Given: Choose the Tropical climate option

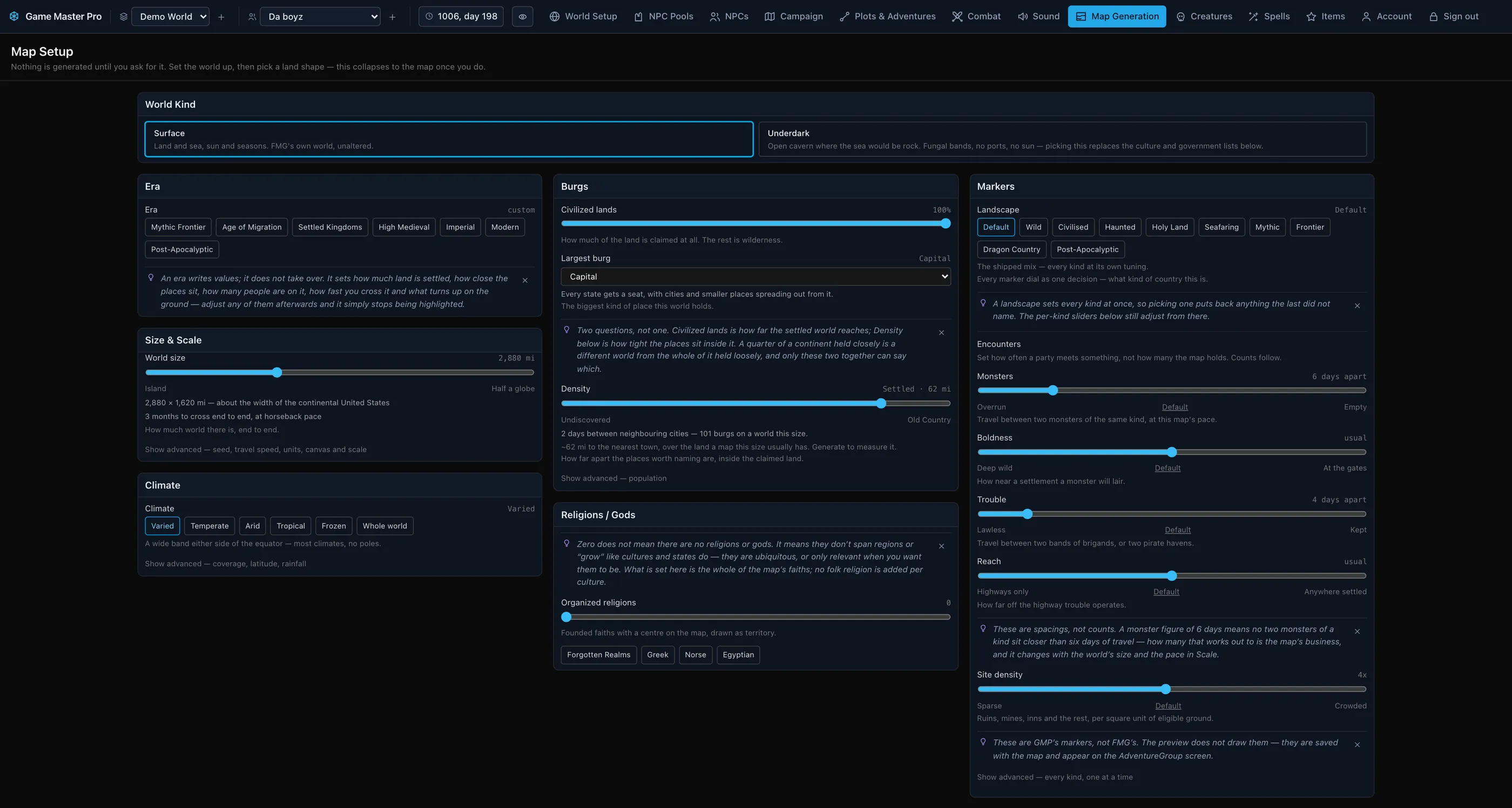Looking at the screenshot, I should coord(291,526).
